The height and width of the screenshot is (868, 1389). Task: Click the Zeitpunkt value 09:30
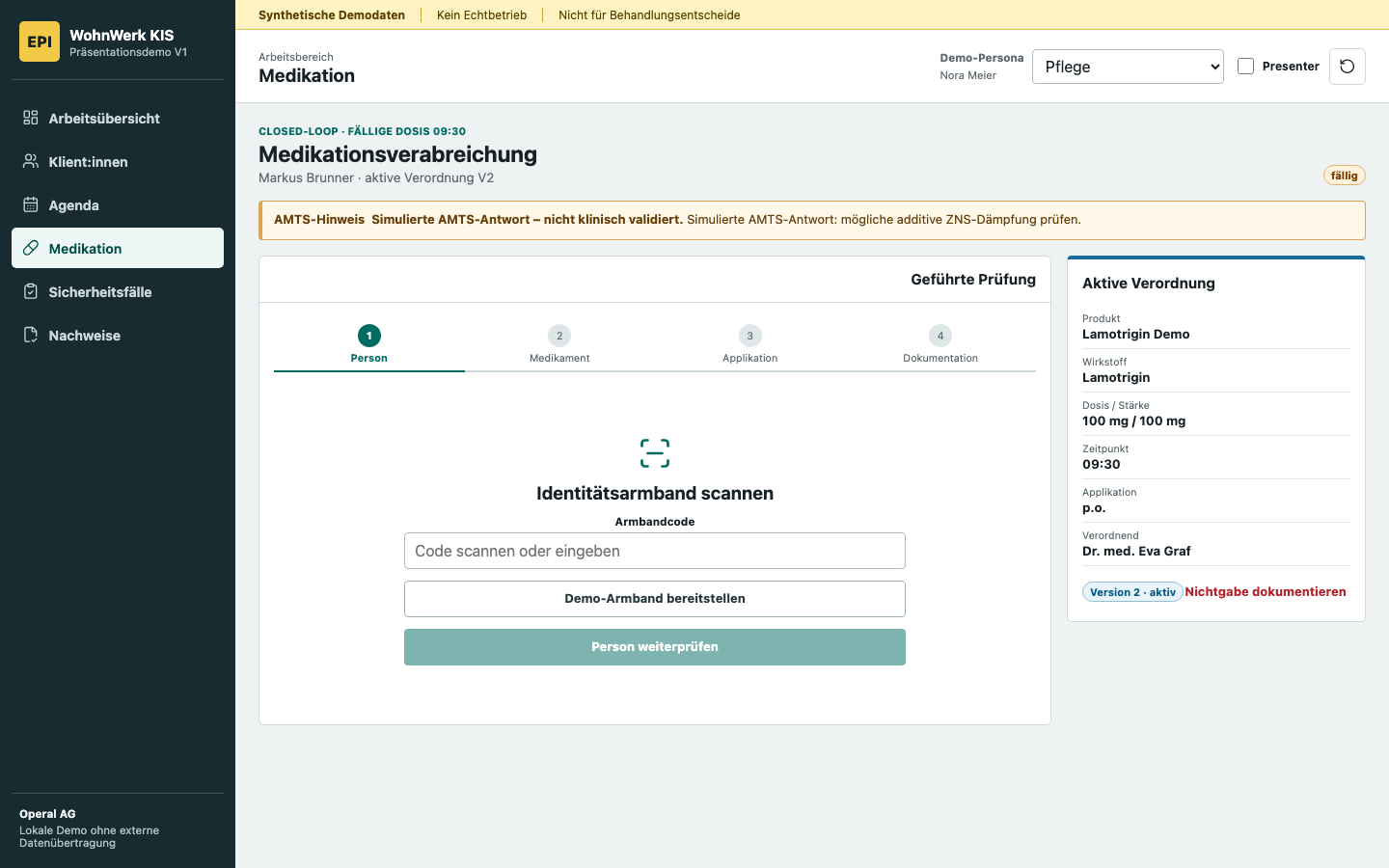[1102, 465]
